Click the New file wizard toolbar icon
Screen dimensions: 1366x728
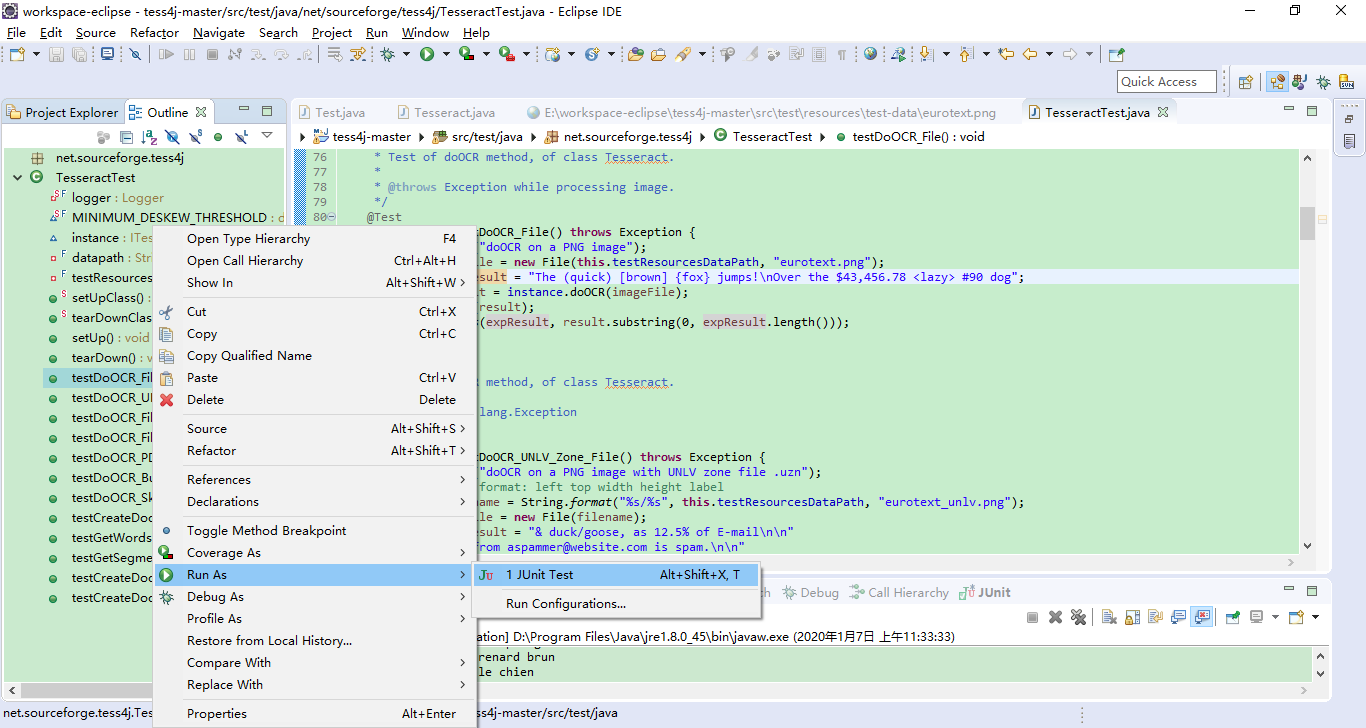click(17, 54)
